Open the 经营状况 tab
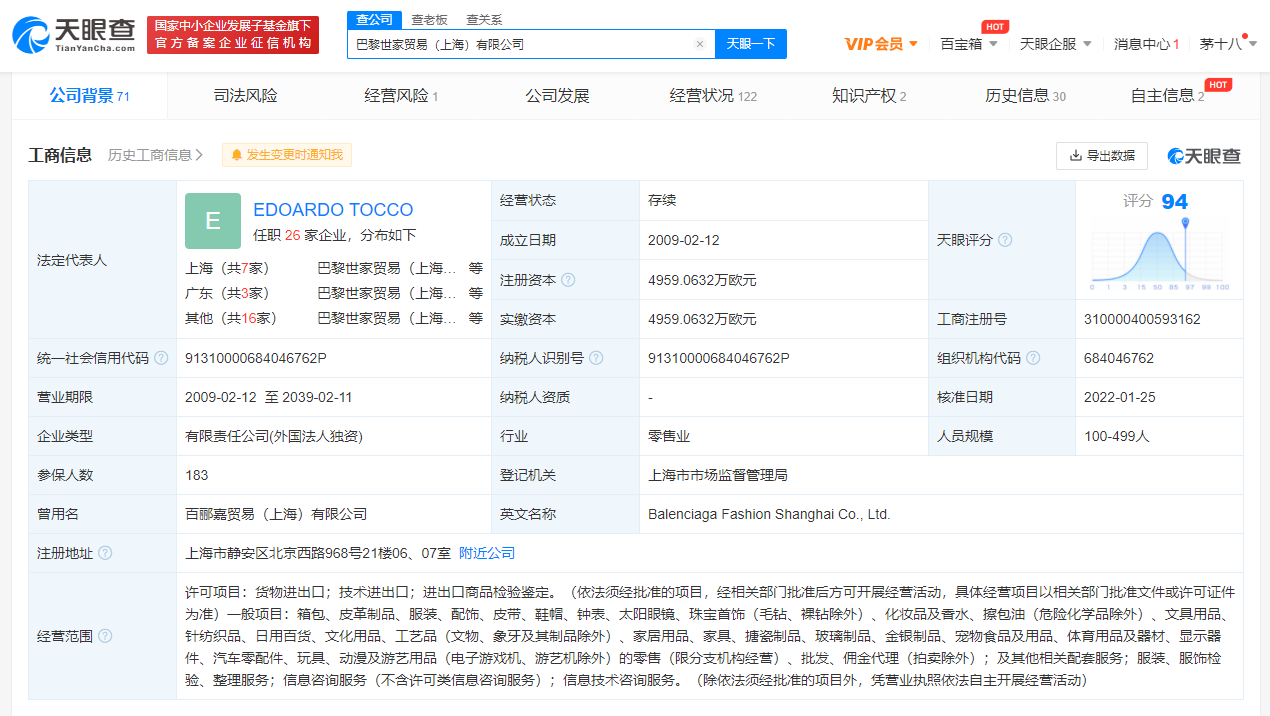This screenshot has width=1270, height=716. coord(713,96)
